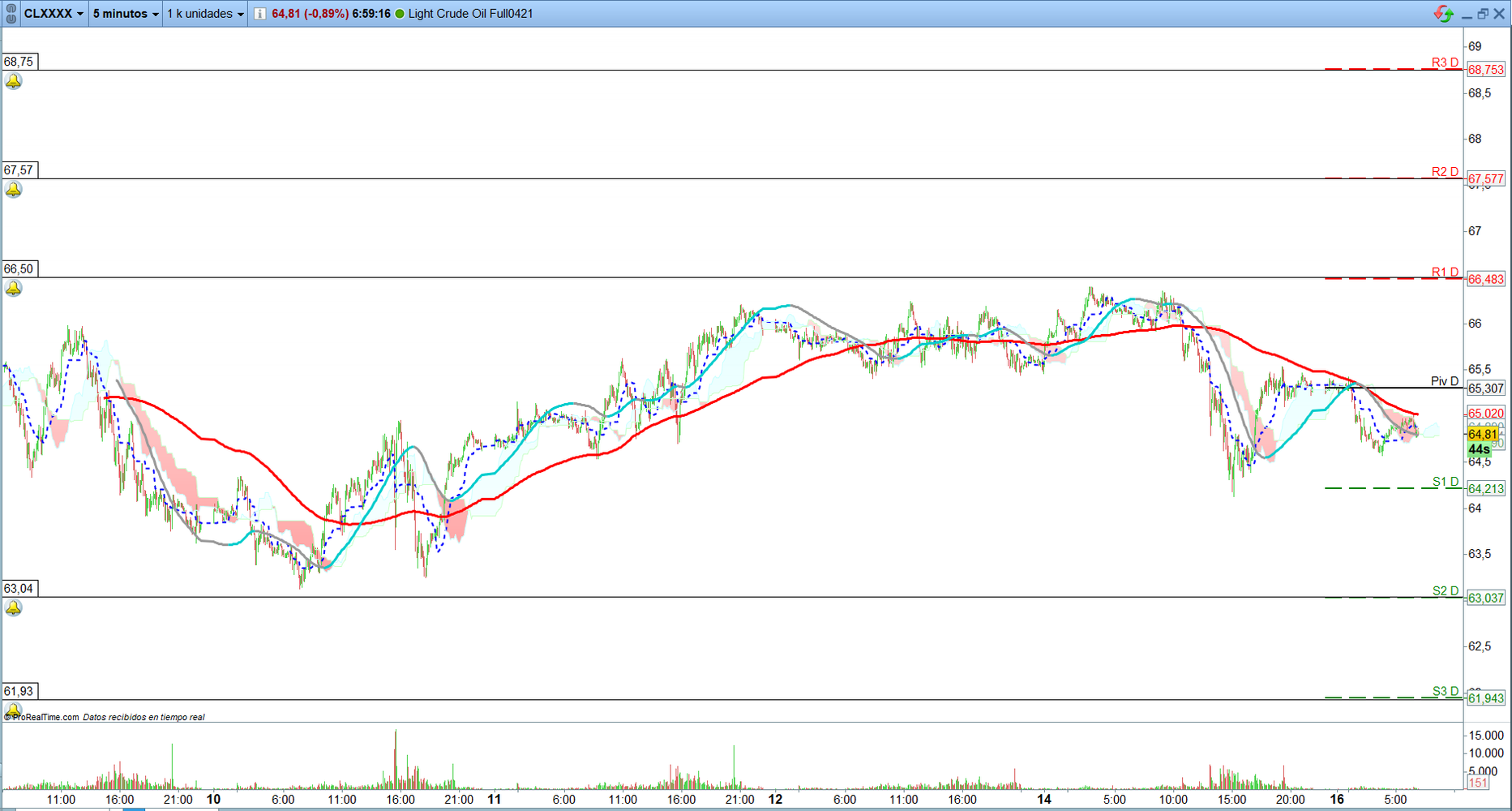Screen dimensions: 1512x811
Task: Click date marker 16 on time axis
Action: (x=1336, y=800)
